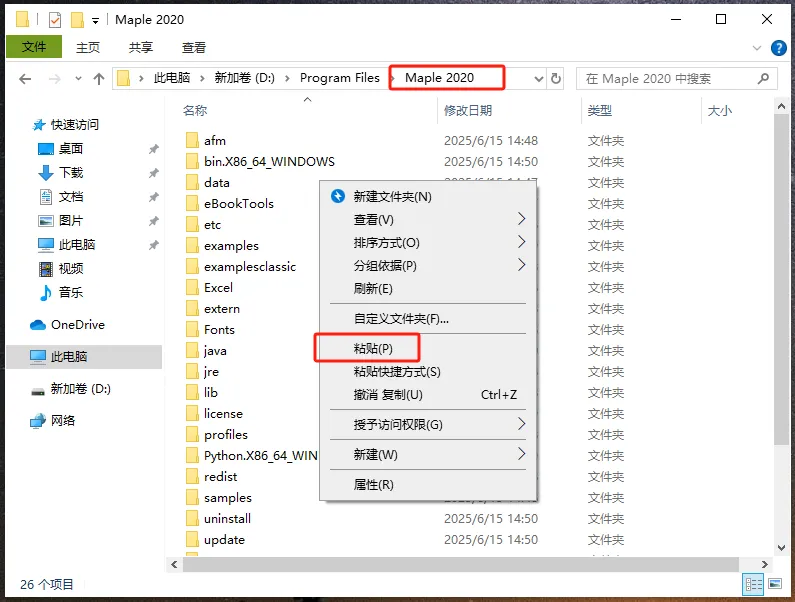The width and height of the screenshot is (795, 602).
Task: Choose 粘贴快捷方式(S) menu entry
Action: point(428,372)
